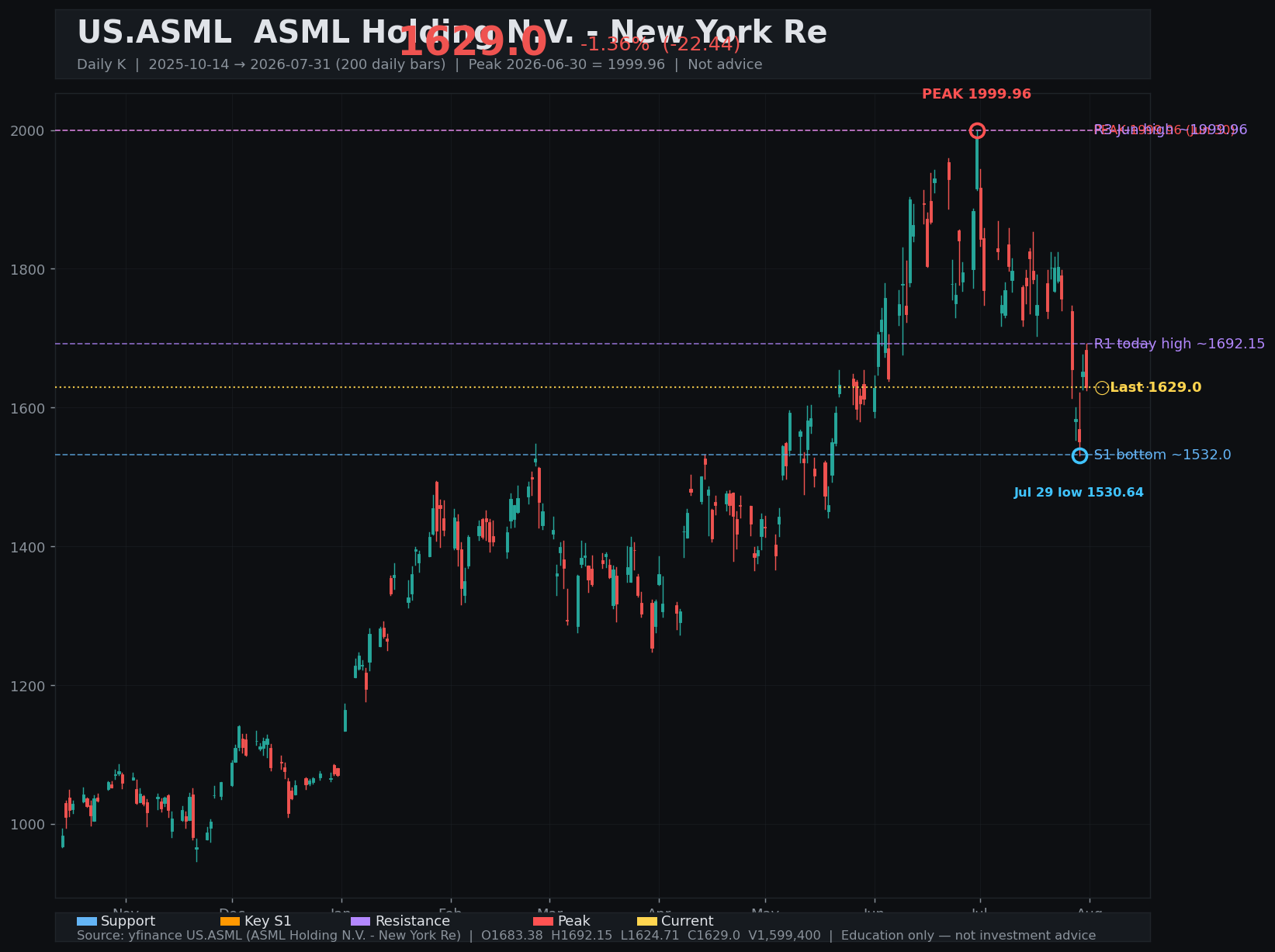This screenshot has width=1275, height=952.
Task: Click the S1 bottom ~1532.0 label
Action: (1162, 455)
